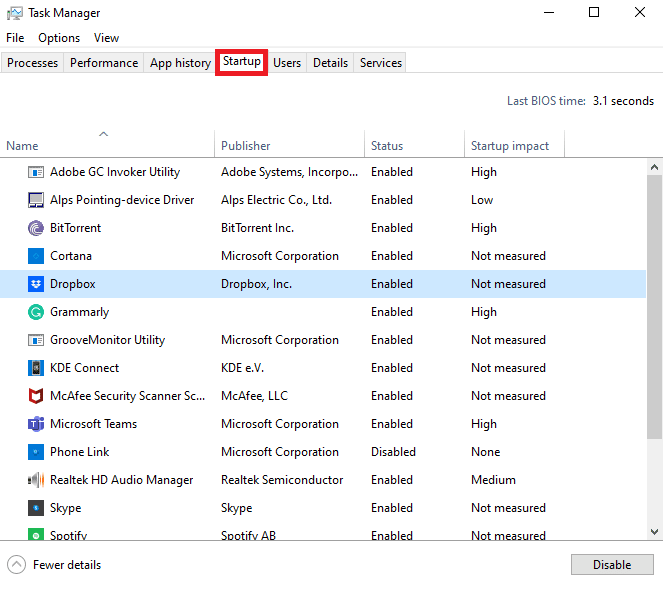Switch to the Services tab
The width and height of the screenshot is (663, 589).
[x=381, y=63]
